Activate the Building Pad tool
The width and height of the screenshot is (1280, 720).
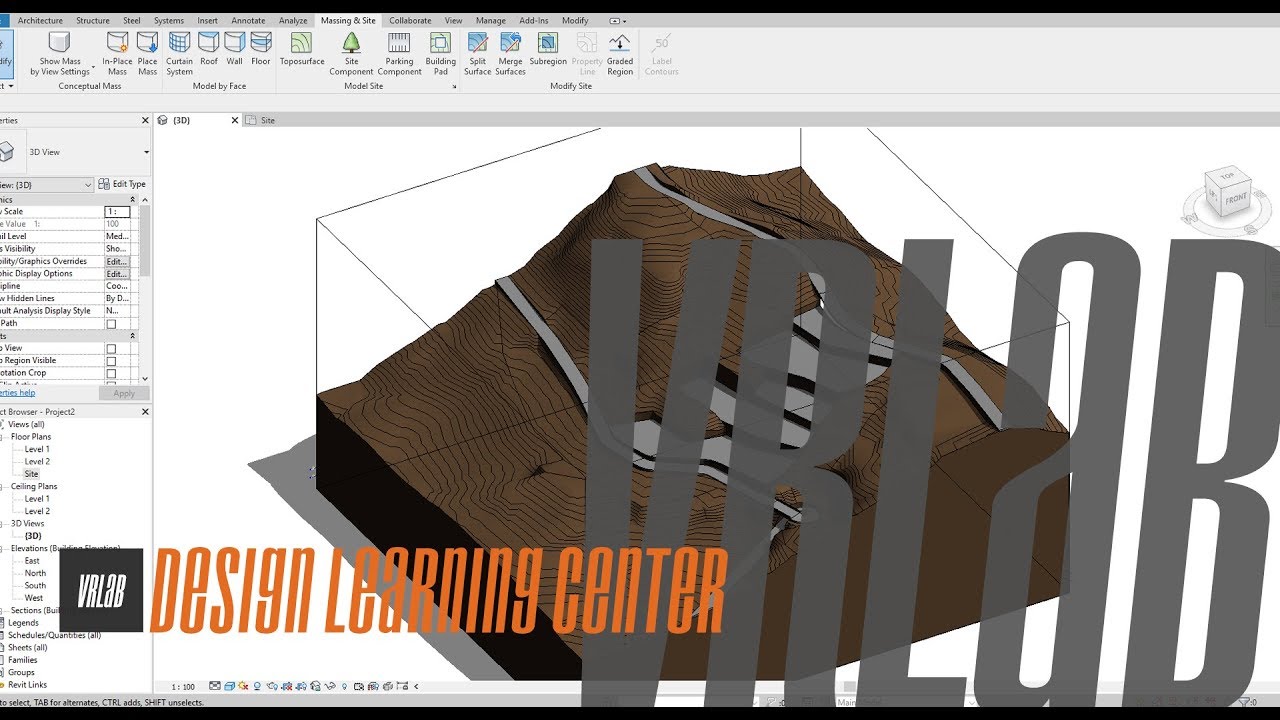coord(441,53)
